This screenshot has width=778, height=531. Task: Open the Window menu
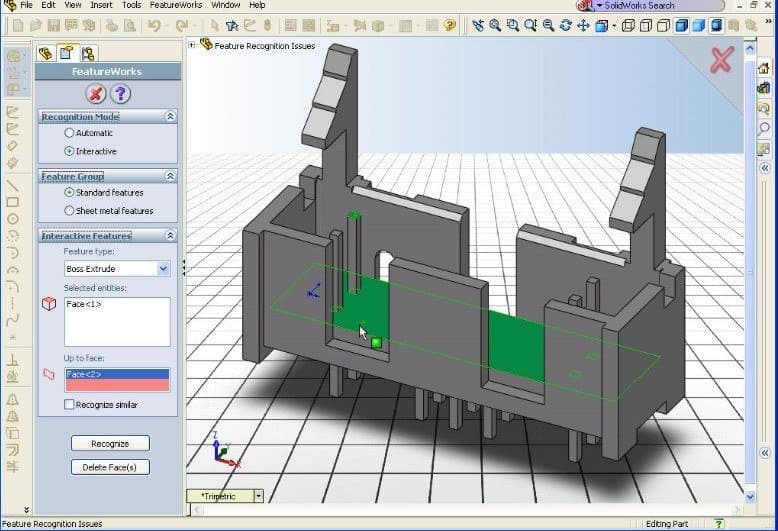click(x=226, y=5)
